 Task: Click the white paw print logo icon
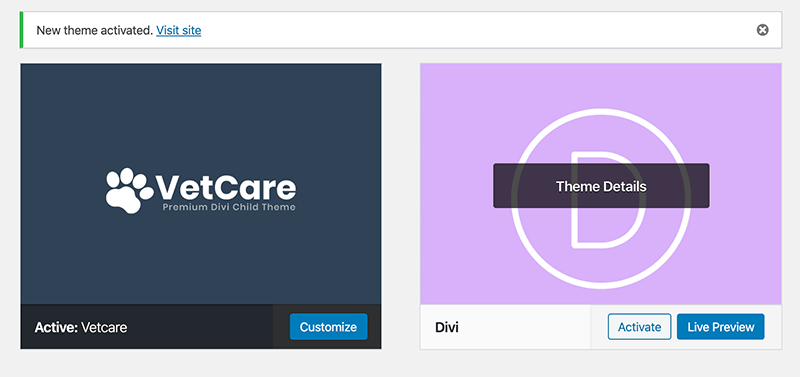(128, 190)
